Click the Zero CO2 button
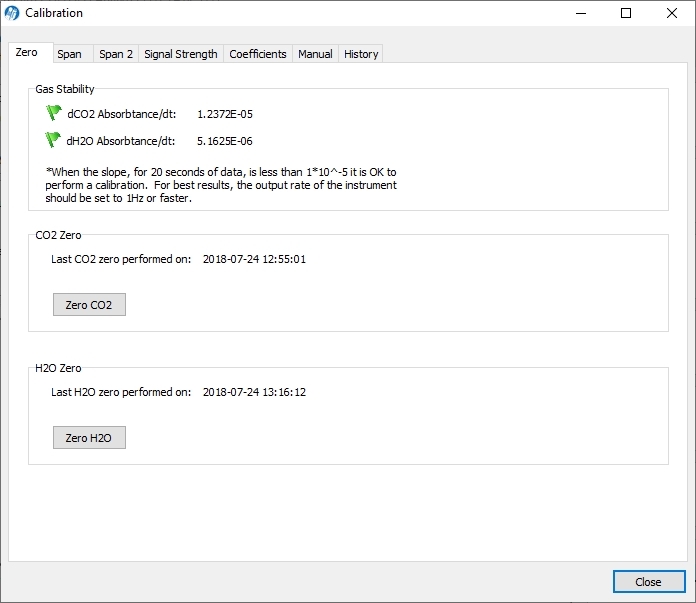The image size is (696, 603). 89,305
